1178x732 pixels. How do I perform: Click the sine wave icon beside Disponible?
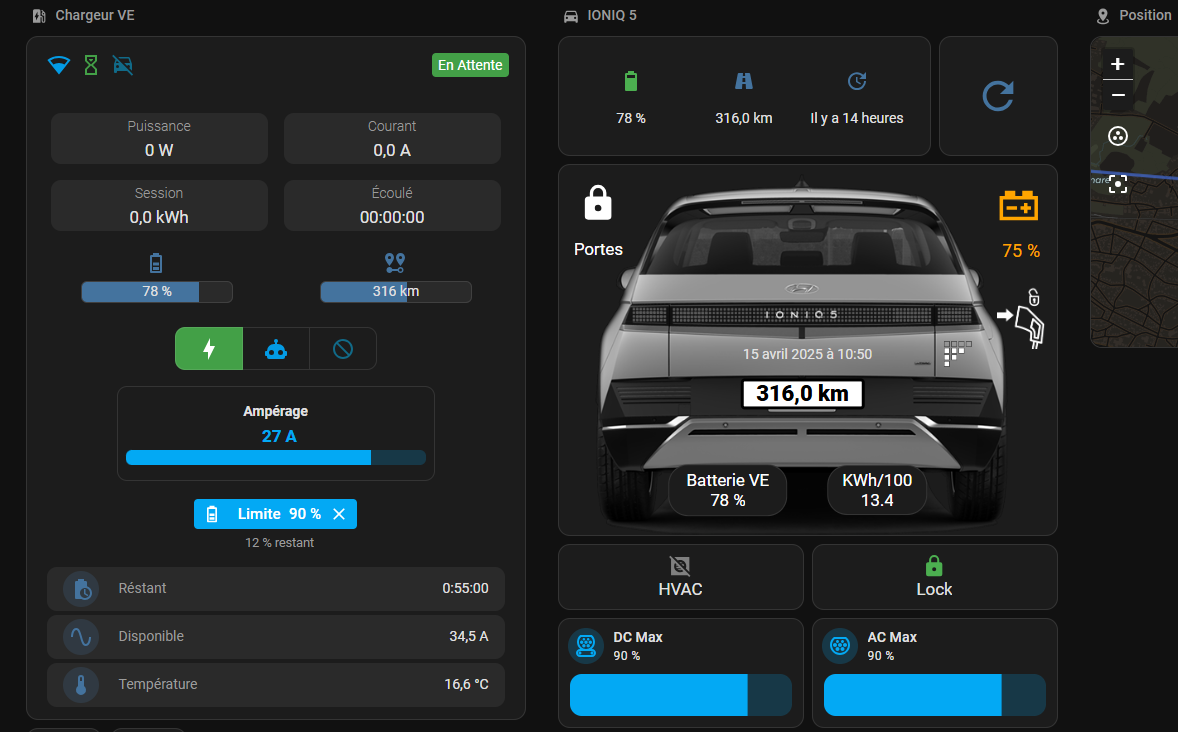81,637
